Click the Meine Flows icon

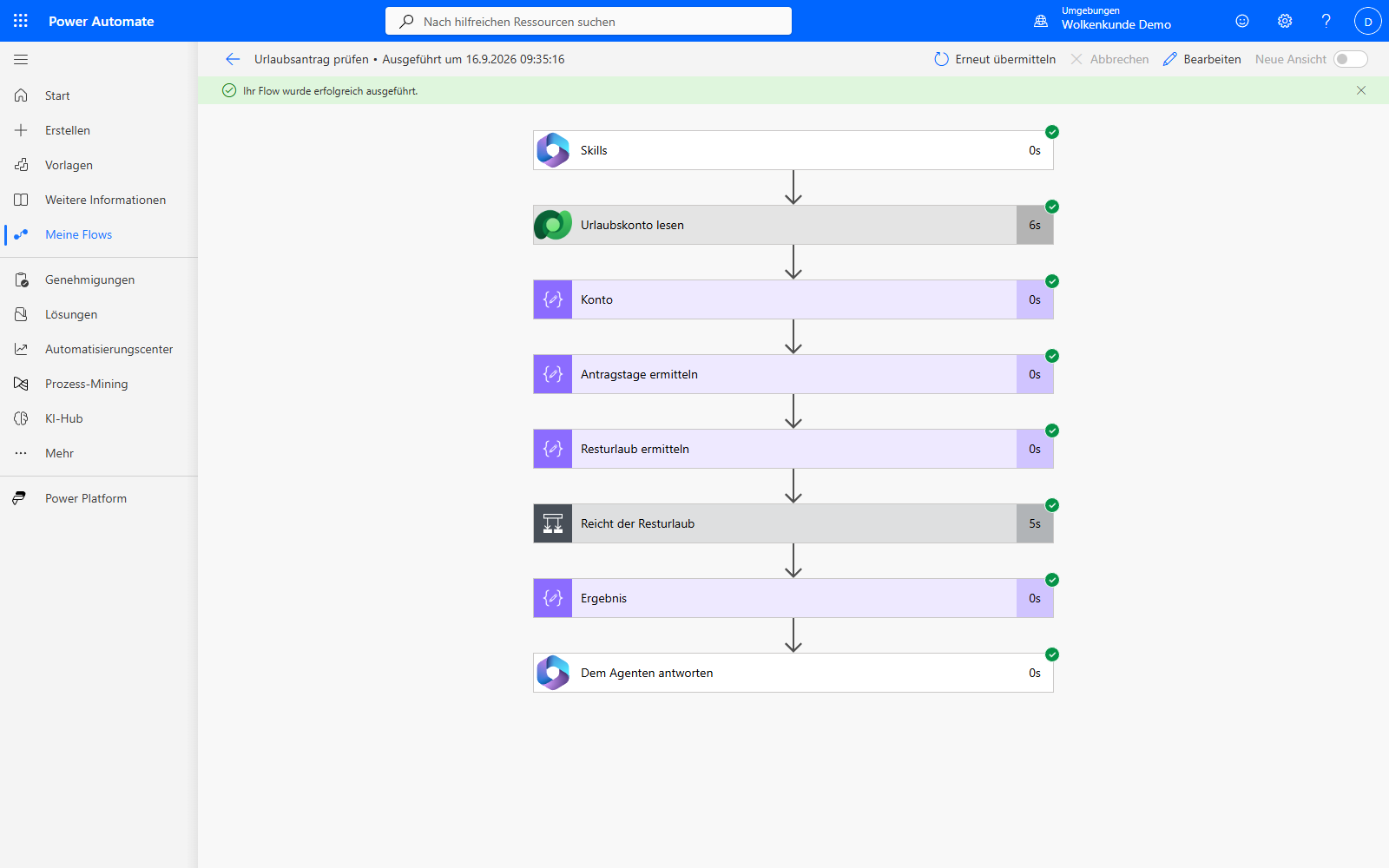[x=21, y=234]
